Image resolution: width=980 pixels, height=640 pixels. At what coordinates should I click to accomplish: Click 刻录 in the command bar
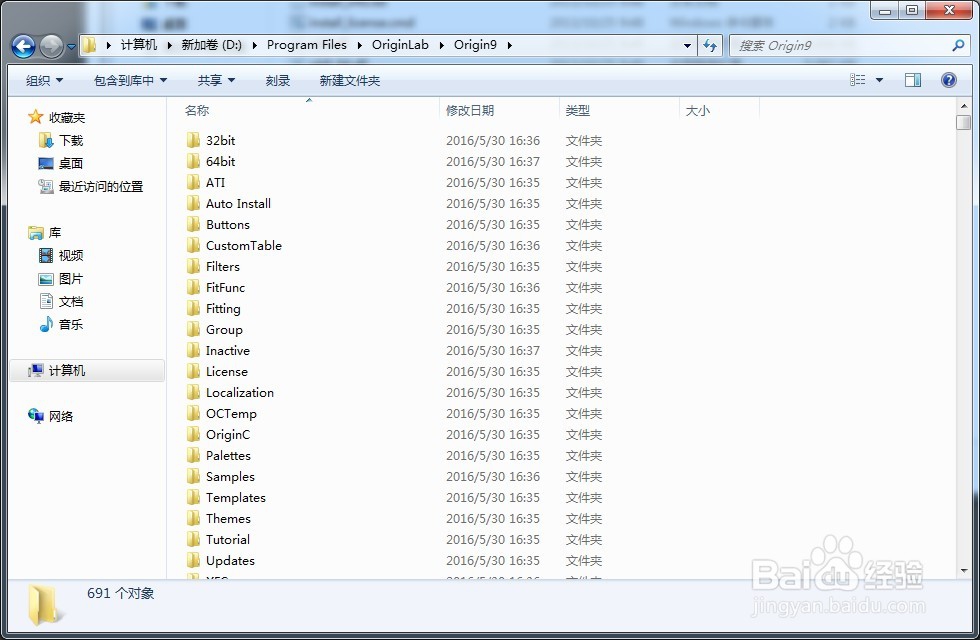coord(278,79)
